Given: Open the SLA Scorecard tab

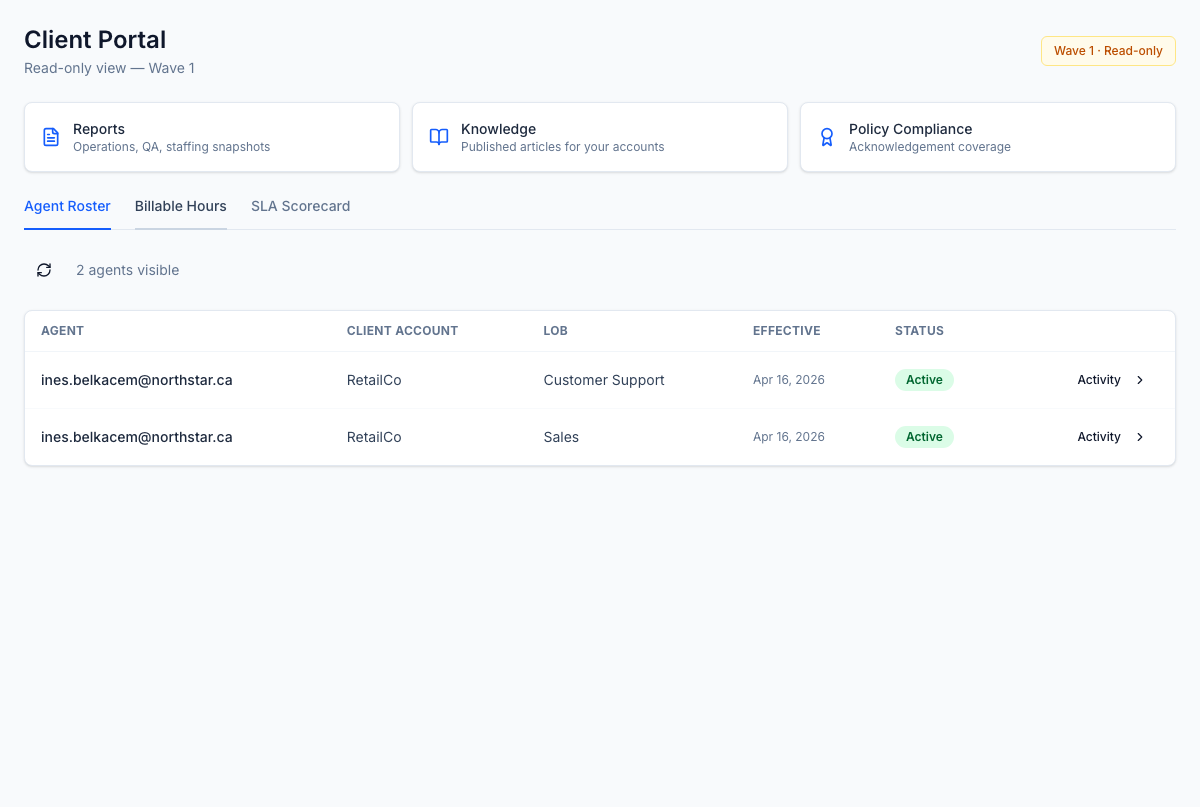Looking at the screenshot, I should coord(301,206).
